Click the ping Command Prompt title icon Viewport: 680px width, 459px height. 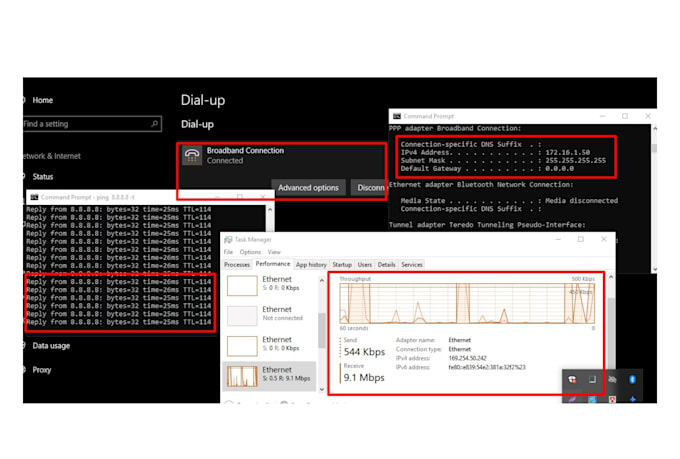click(x=34, y=197)
